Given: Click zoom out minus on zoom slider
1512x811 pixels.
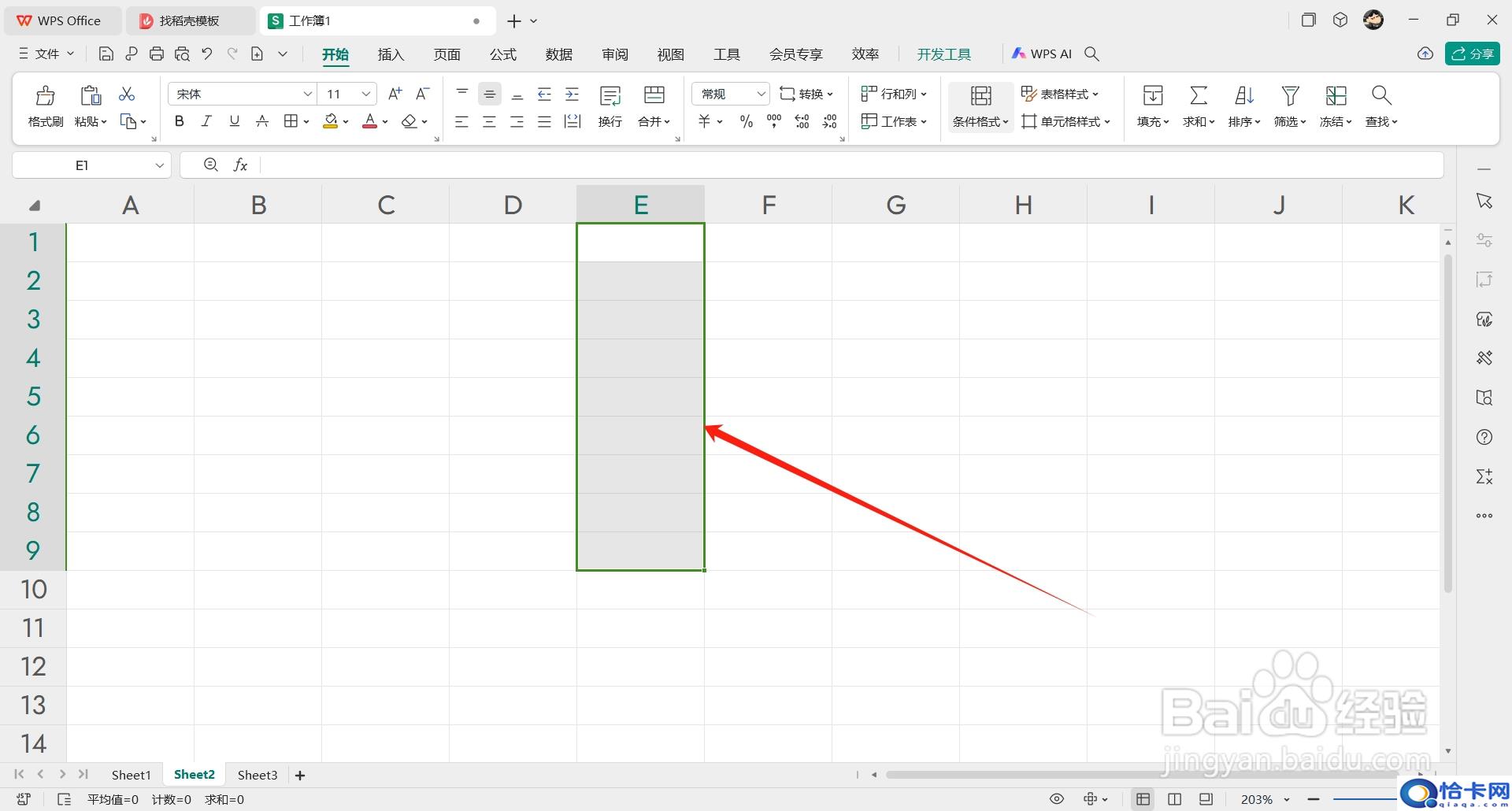Looking at the screenshot, I should (1313, 799).
